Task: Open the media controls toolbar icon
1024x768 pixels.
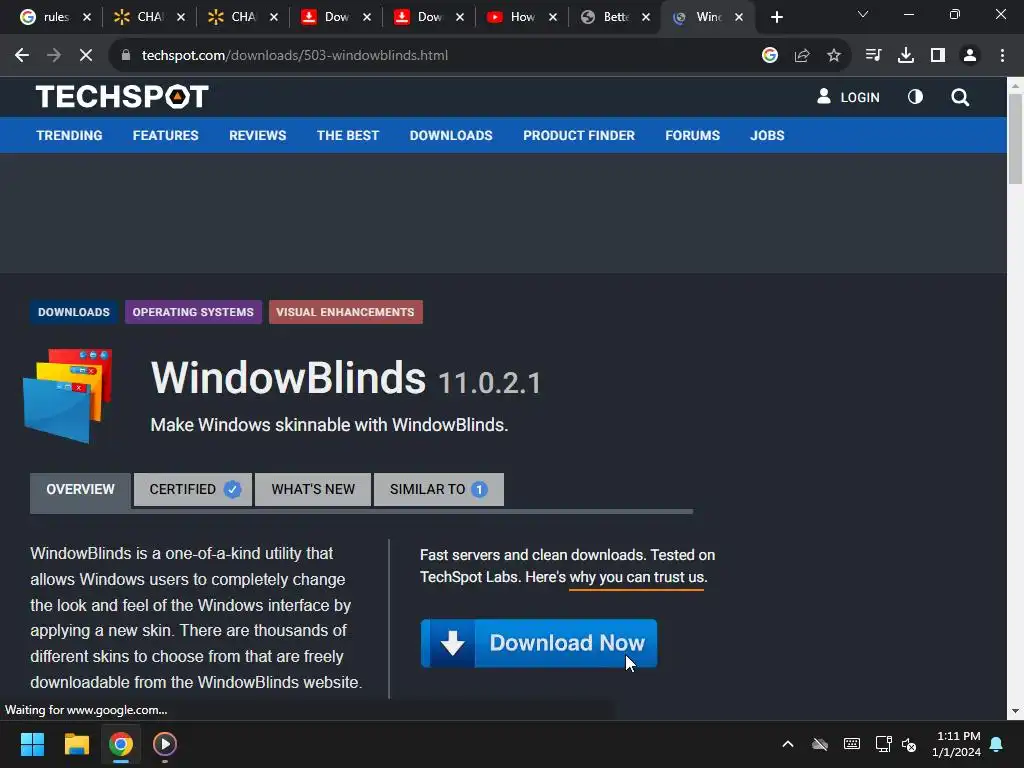Action: point(873,56)
